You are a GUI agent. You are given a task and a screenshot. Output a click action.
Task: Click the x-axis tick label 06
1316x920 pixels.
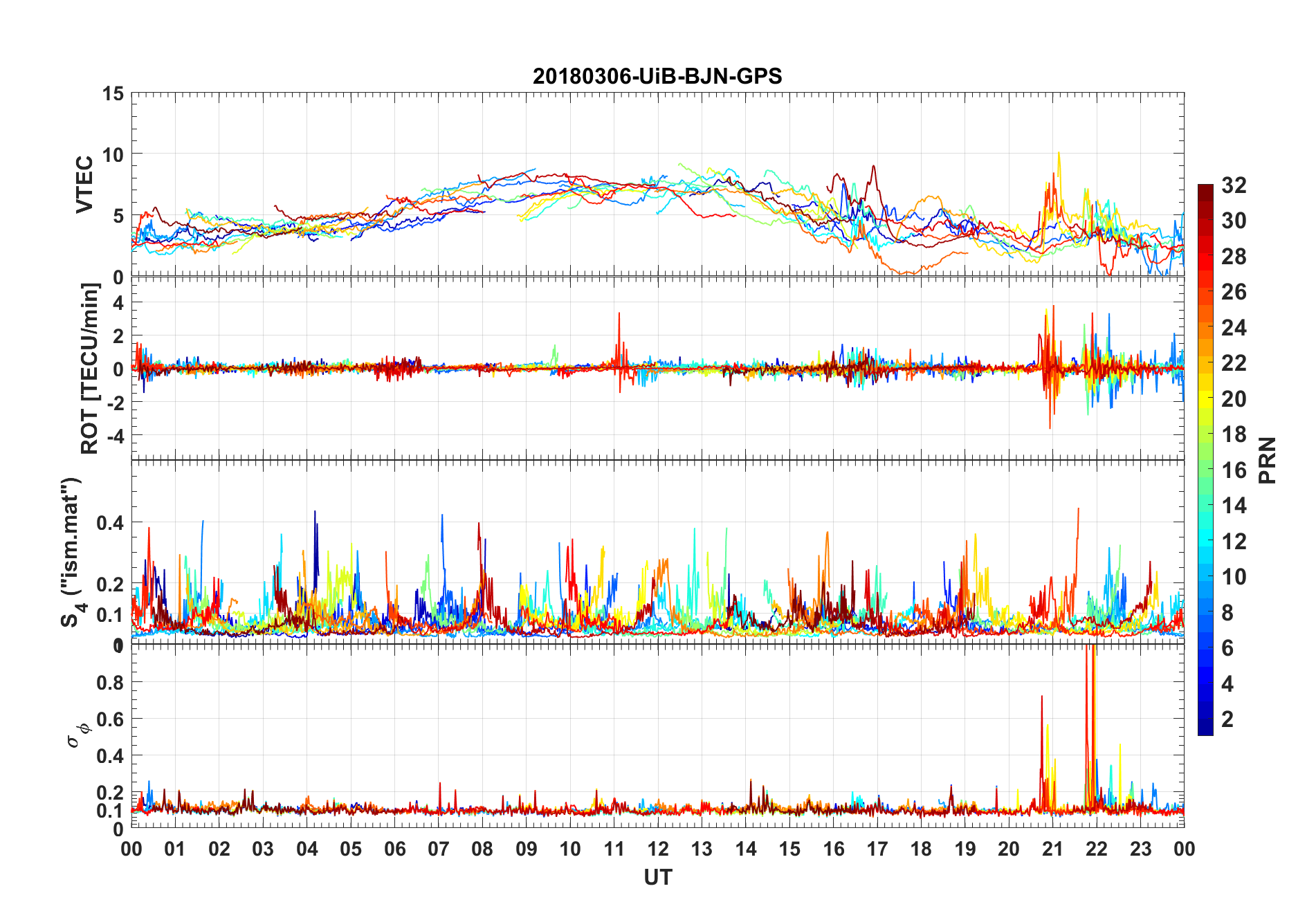[395, 849]
